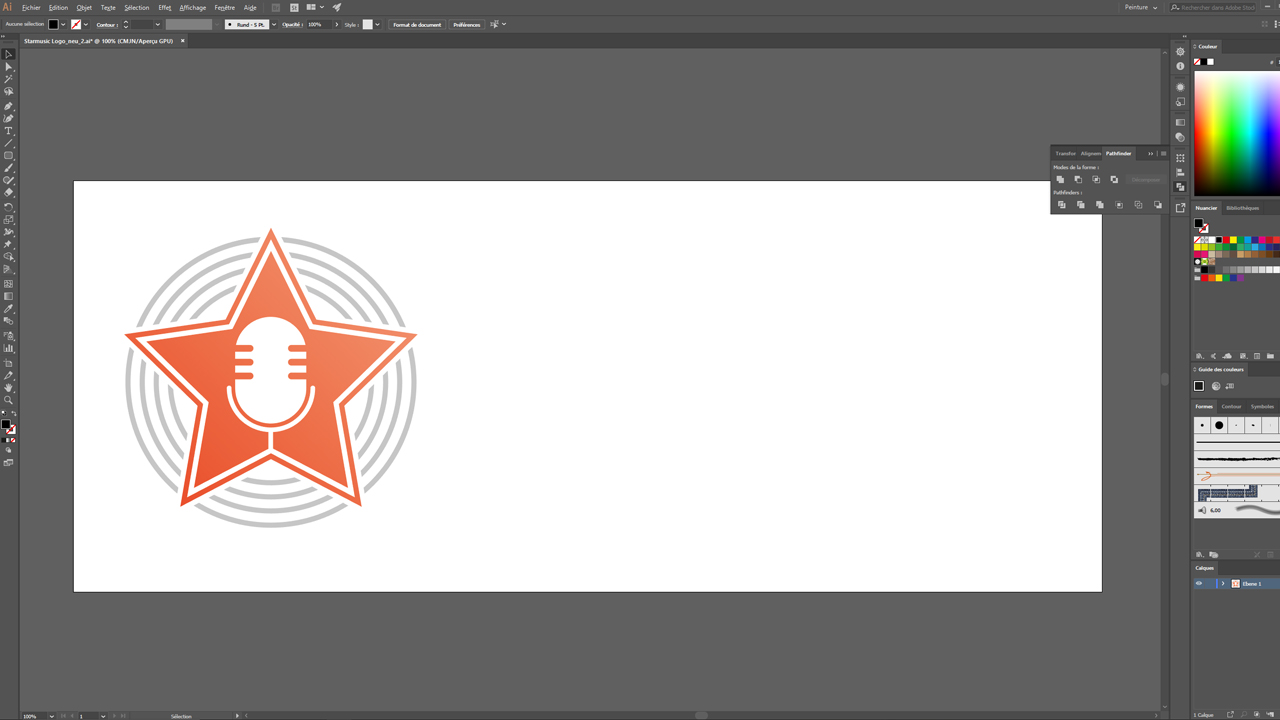Image resolution: width=1280 pixels, height=720 pixels.
Task: Select the Rectangle shape tool
Action: [x=8, y=156]
